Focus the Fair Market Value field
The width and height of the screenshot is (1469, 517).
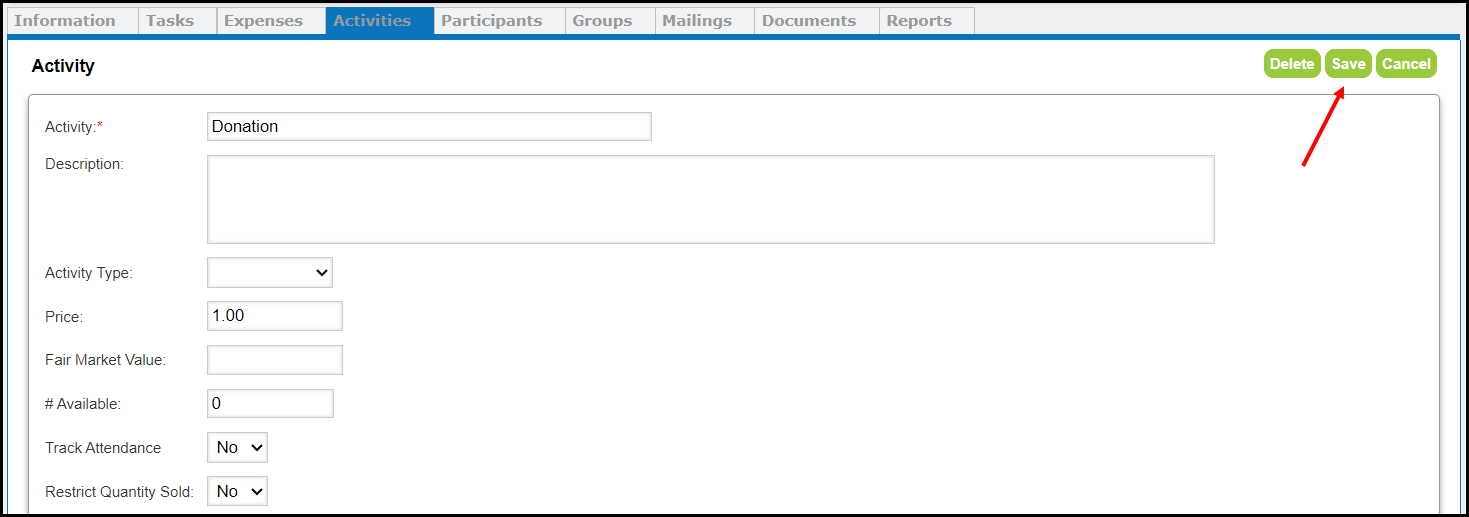point(275,360)
